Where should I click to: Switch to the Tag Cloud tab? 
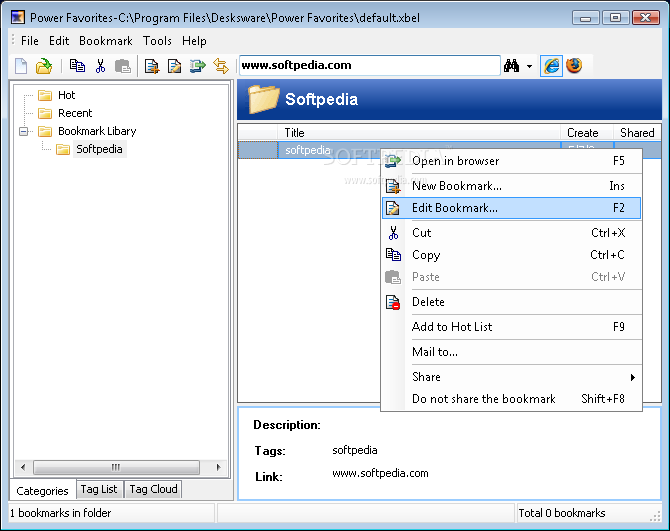pyautogui.click(x=153, y=489)
